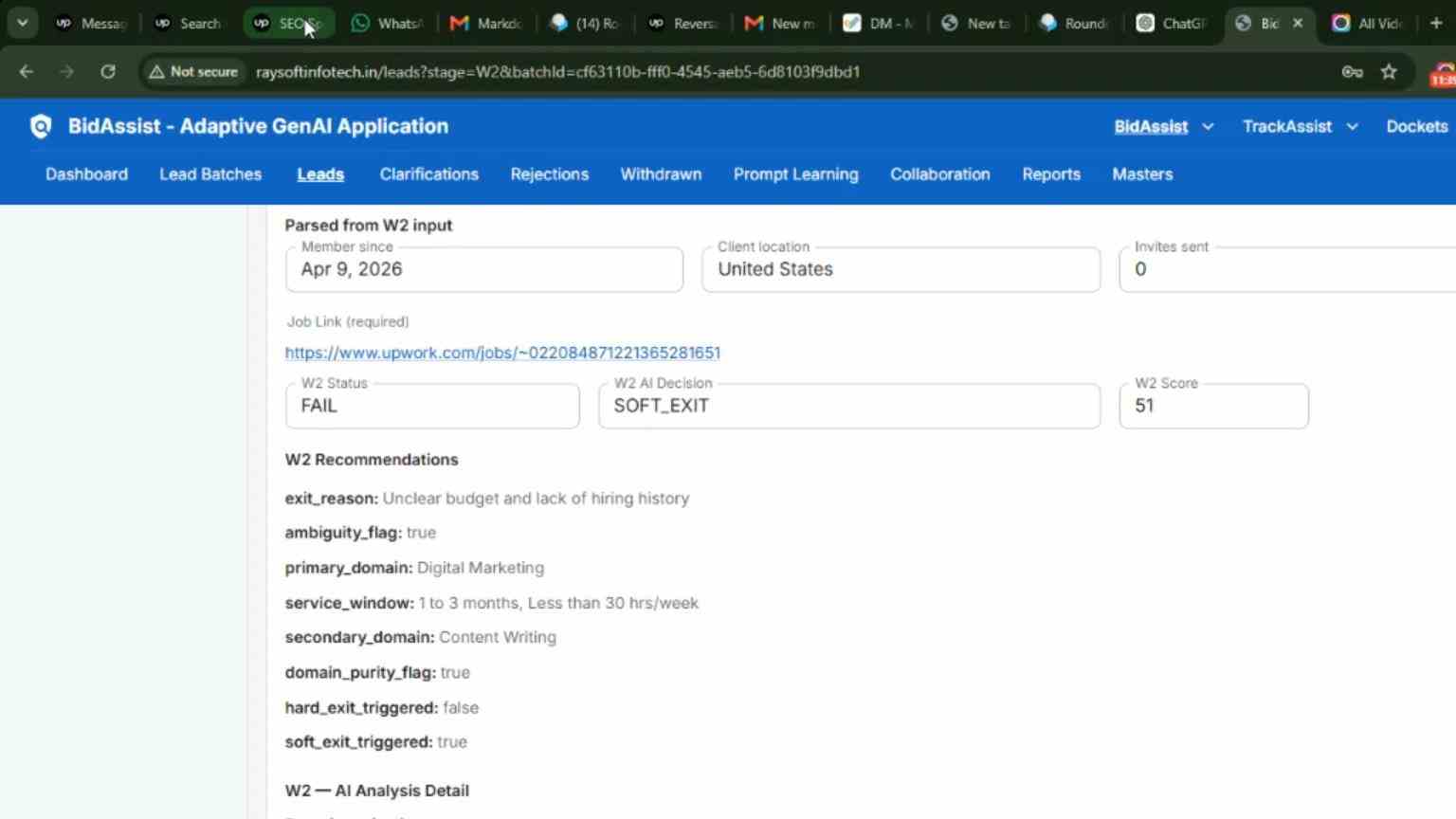Expand the BidAssist dropdown menu

(x=1164, y=126)
